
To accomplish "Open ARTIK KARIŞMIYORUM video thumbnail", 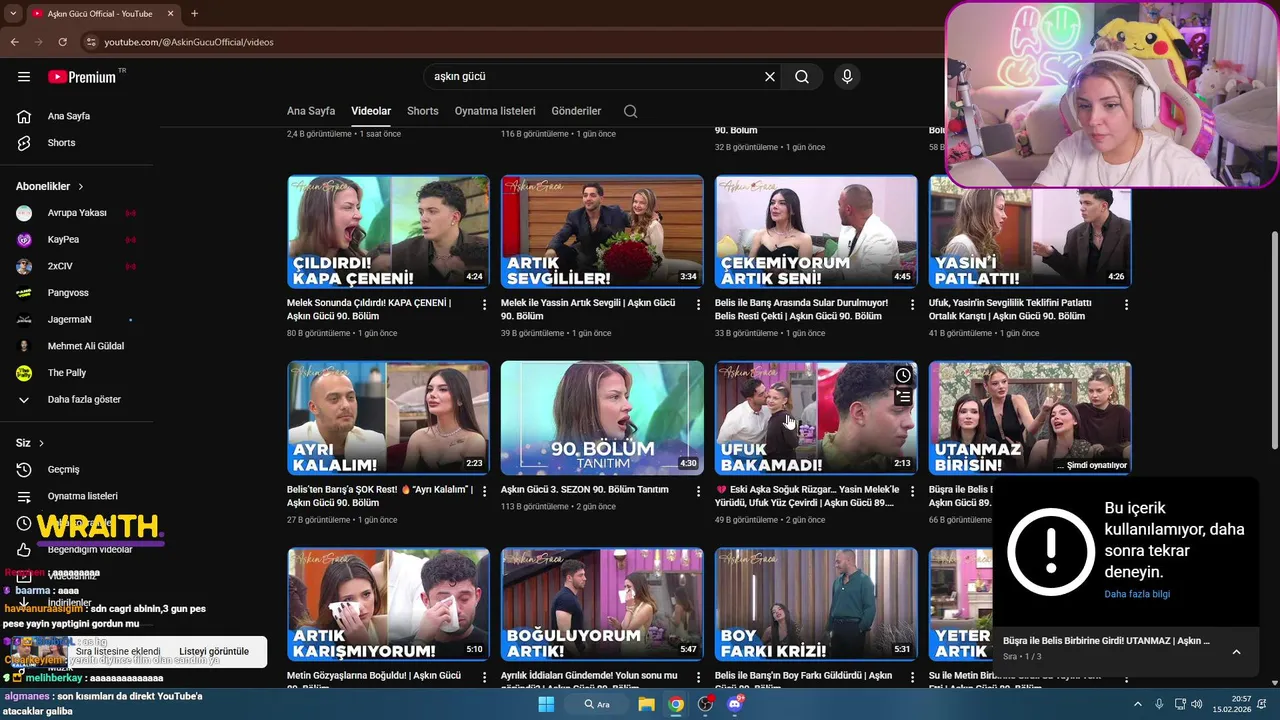I will pyautogui.click(x=388, y=604).
